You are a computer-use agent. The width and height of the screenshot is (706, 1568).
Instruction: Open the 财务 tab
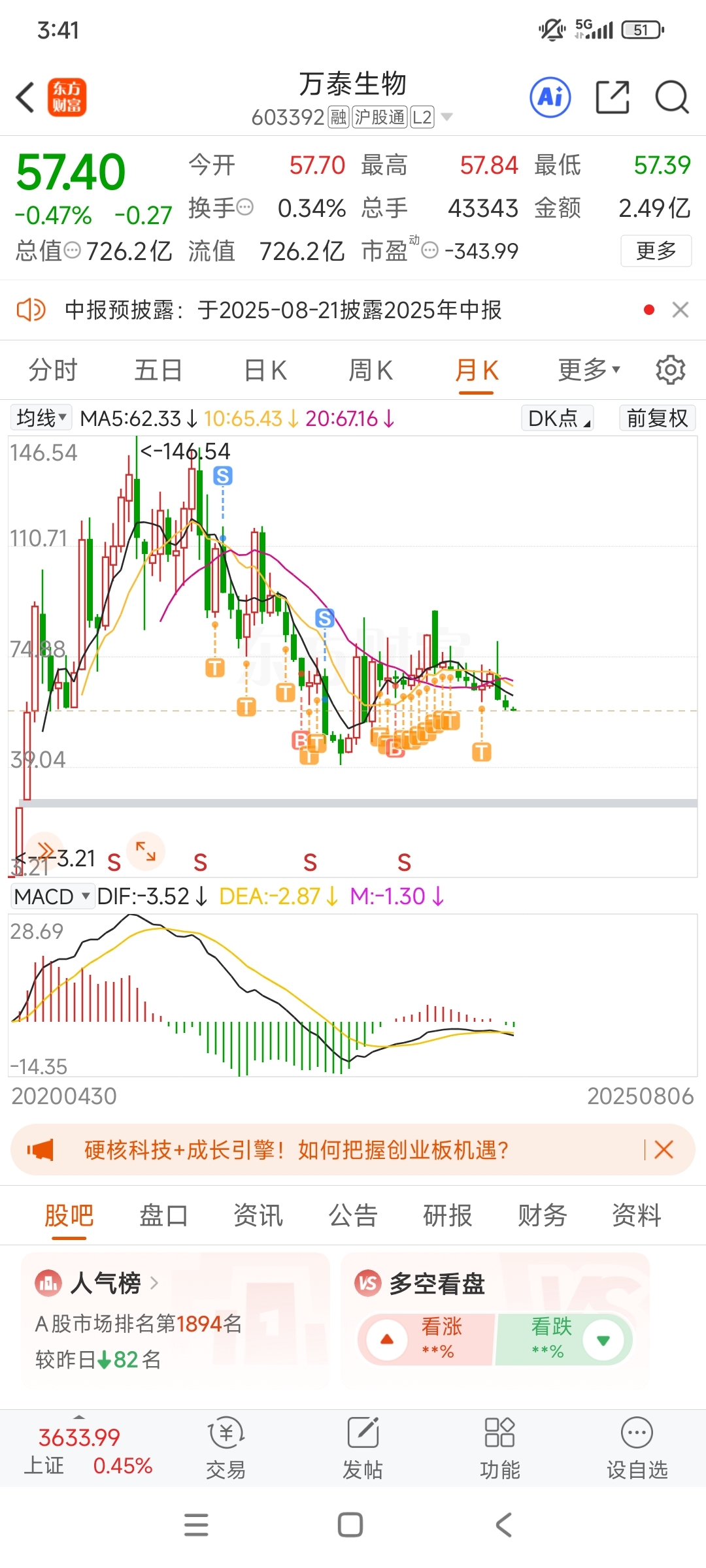pyautogui.click(x=542, y=1215)
